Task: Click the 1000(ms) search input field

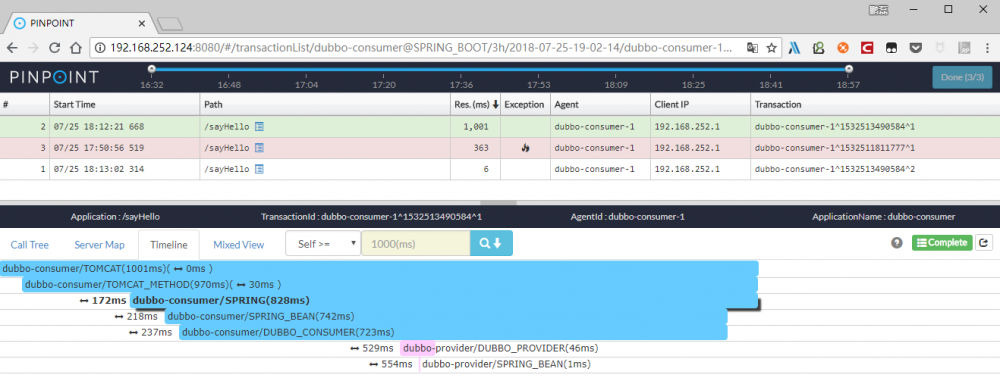Action: coord(416,243)
